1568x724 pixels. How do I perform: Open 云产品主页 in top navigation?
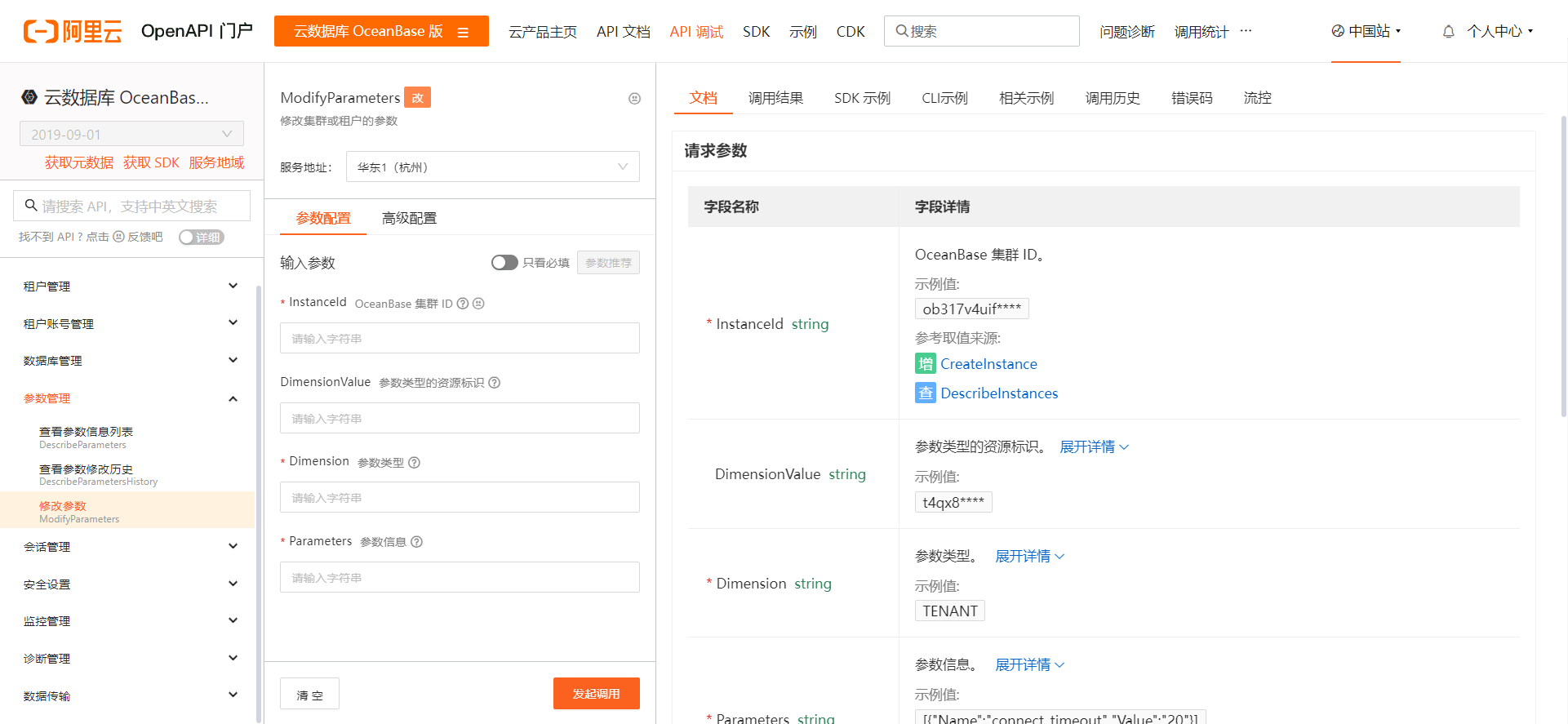[543, 32]
